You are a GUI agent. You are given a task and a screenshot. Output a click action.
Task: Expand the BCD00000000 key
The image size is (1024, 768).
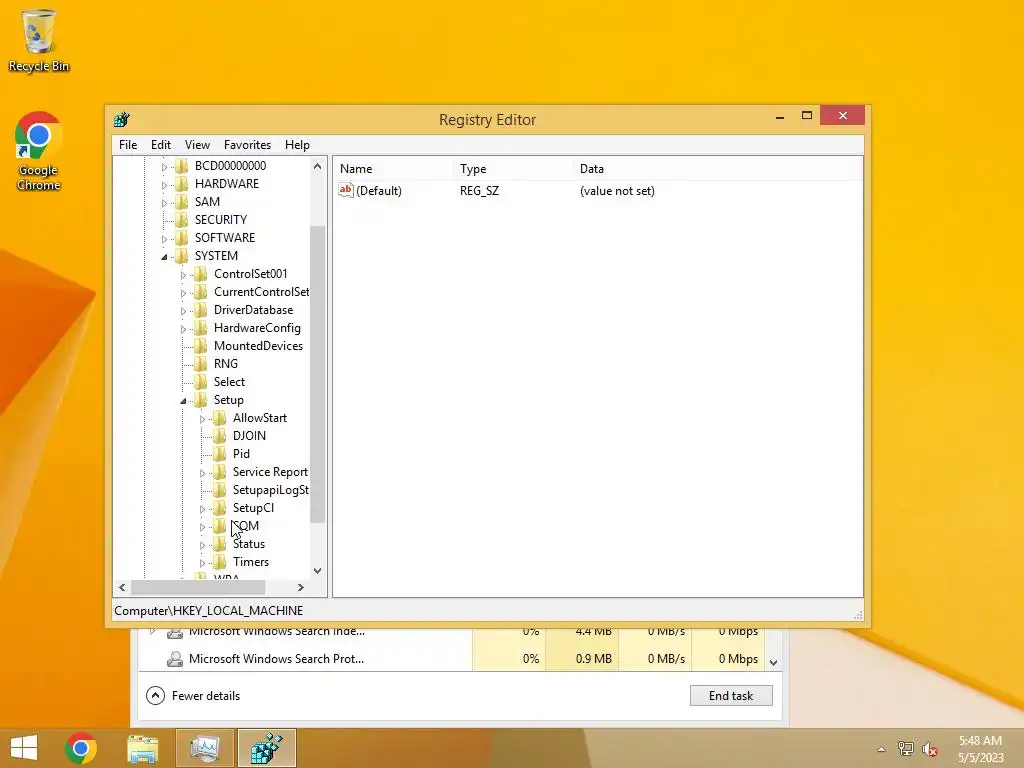point(164,167)
